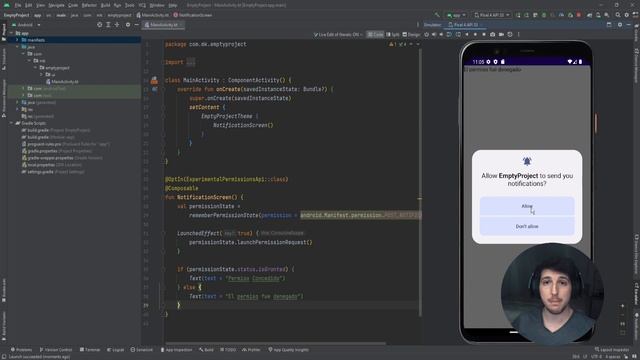
Task: Open the File menu
Action: coord(18,5)
